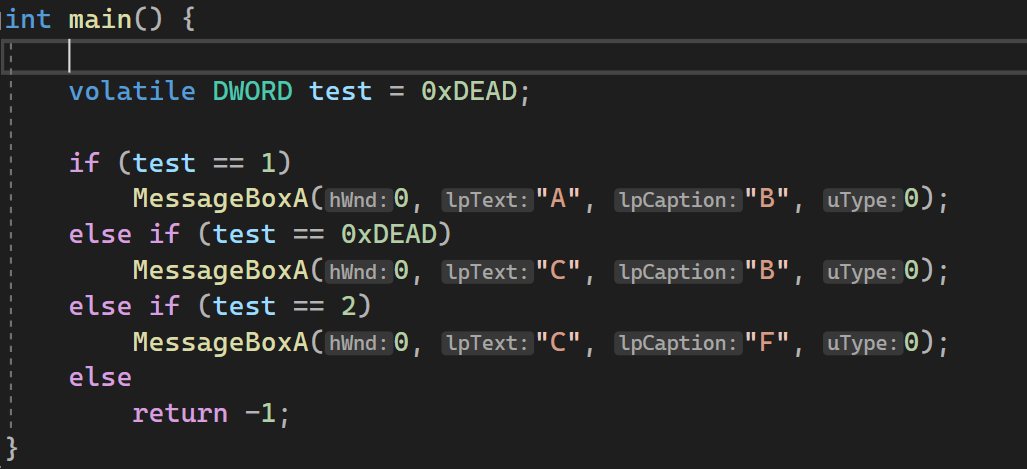Screen dimensions: 1027x469
Task: Click the "A" string literal
Action: click(x=558, y=198)
